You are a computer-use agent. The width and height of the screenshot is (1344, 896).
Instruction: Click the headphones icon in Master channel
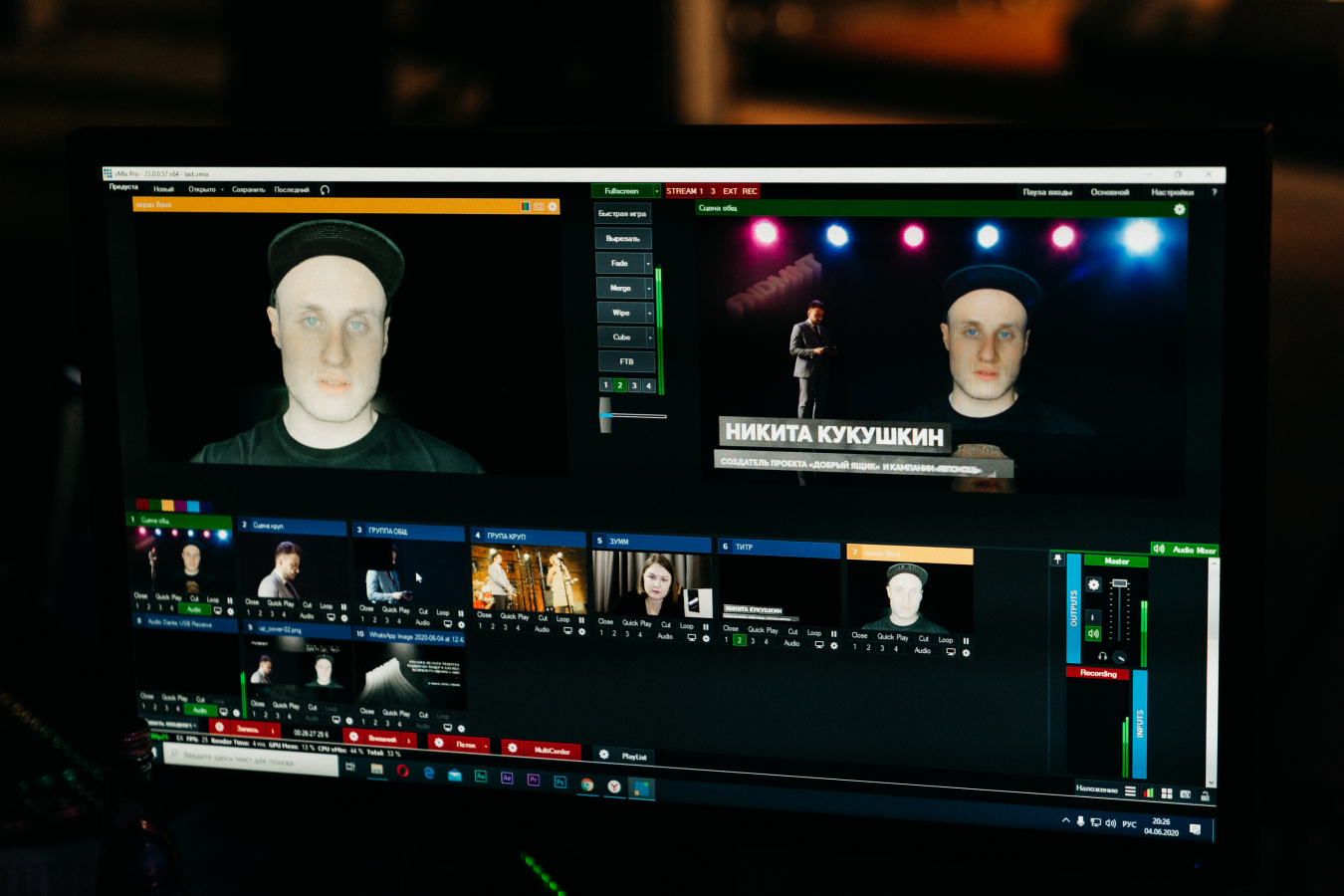pyautogui.click(x=1102, y=656)
